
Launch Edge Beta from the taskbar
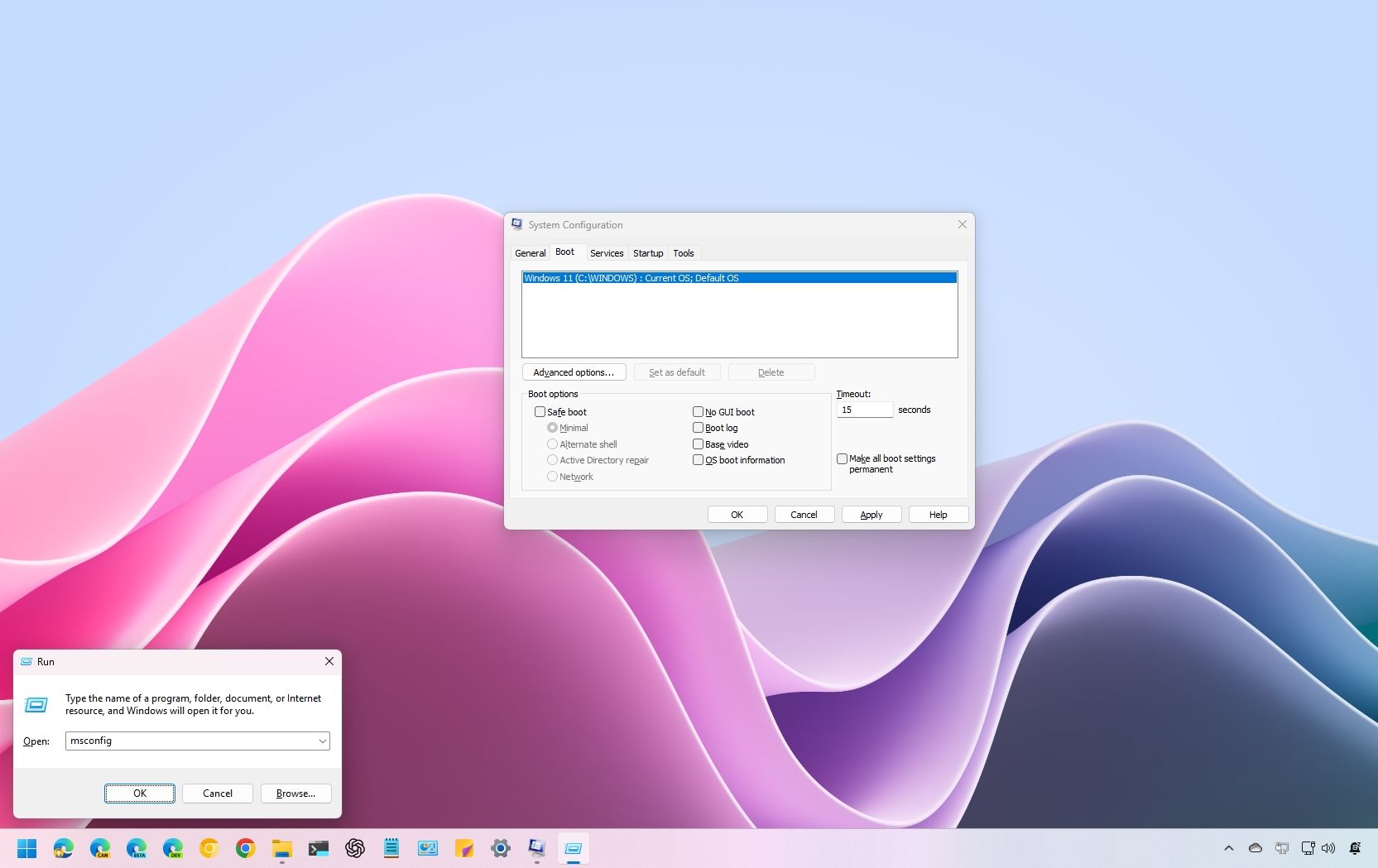[137, 848]
